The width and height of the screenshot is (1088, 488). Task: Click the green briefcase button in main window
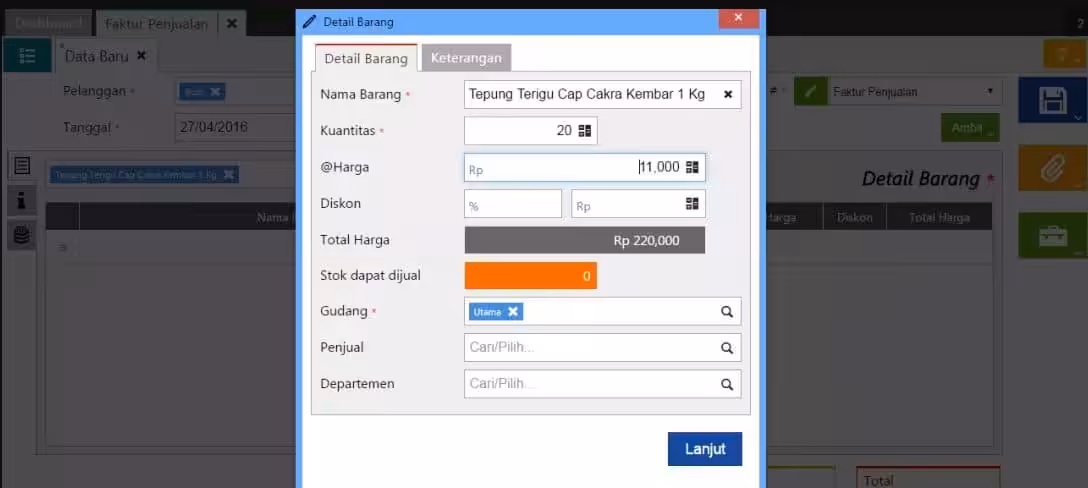(1052, 235)
